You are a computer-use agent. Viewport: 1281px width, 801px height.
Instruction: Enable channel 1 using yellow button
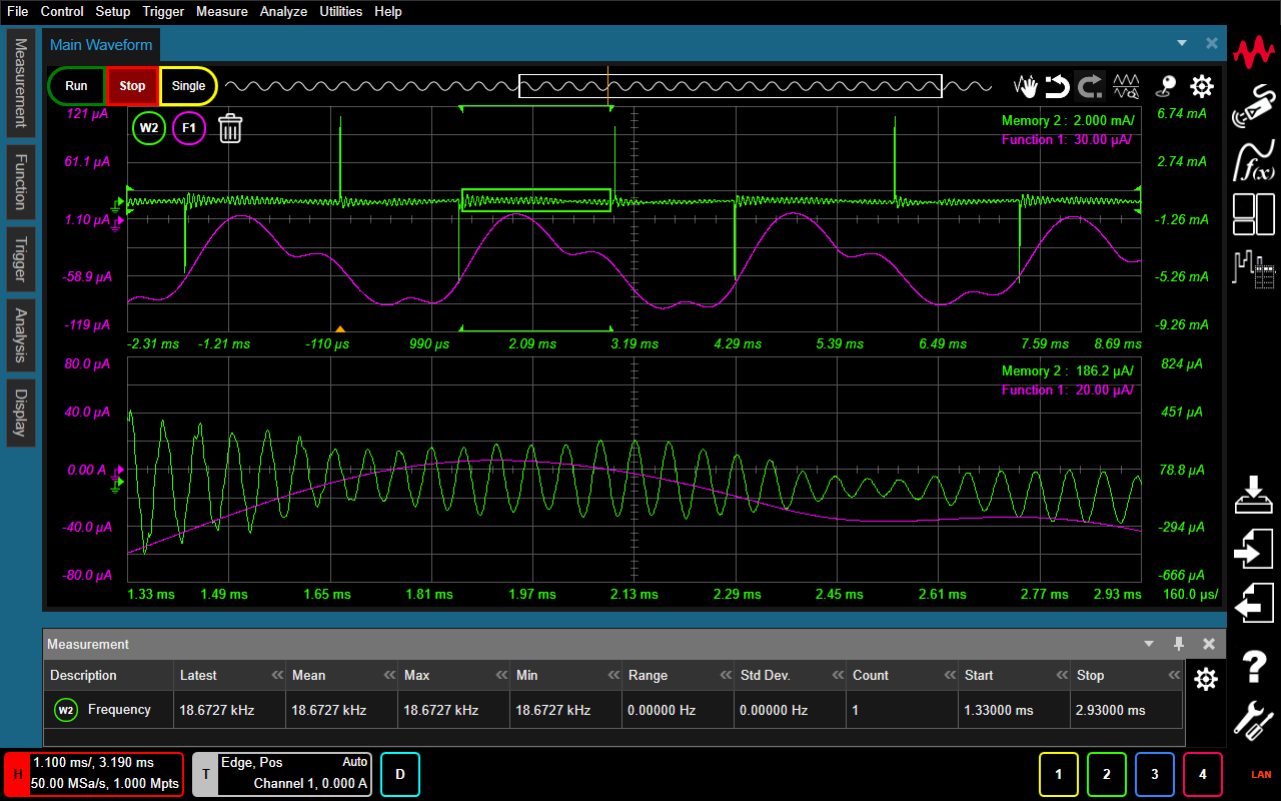click(x=1059, y=774)
